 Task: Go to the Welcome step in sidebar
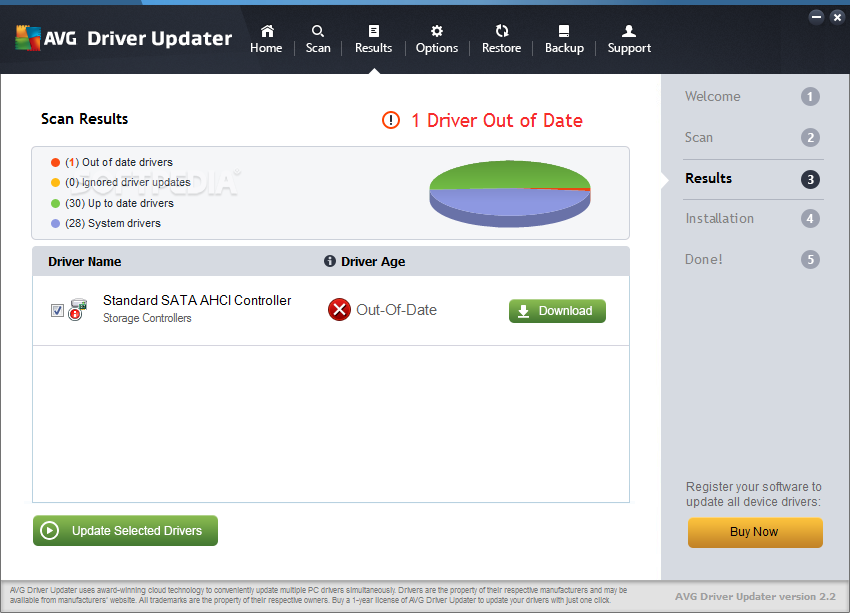tap(713, 97)
